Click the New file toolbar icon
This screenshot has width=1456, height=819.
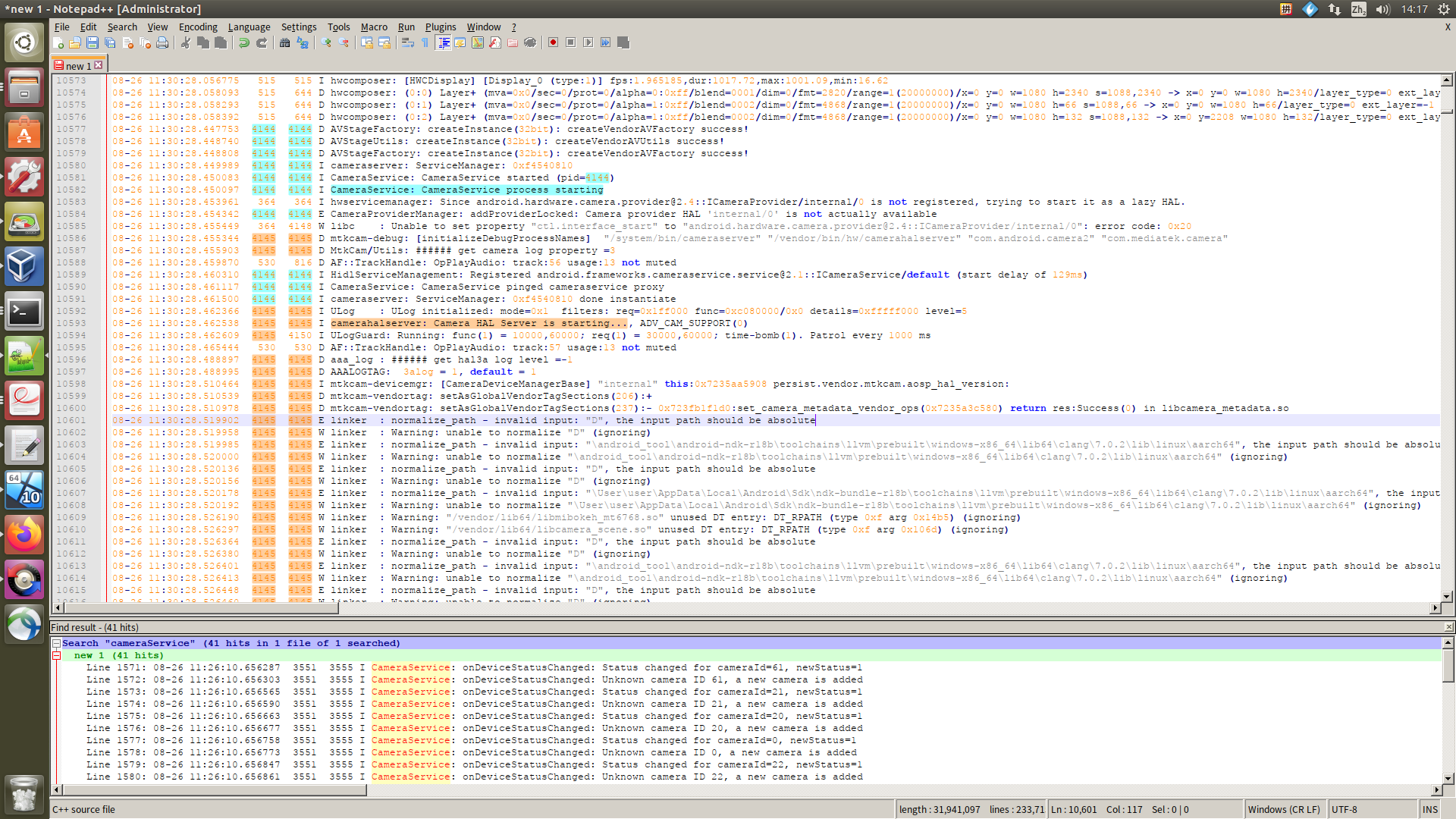[58, 43]
